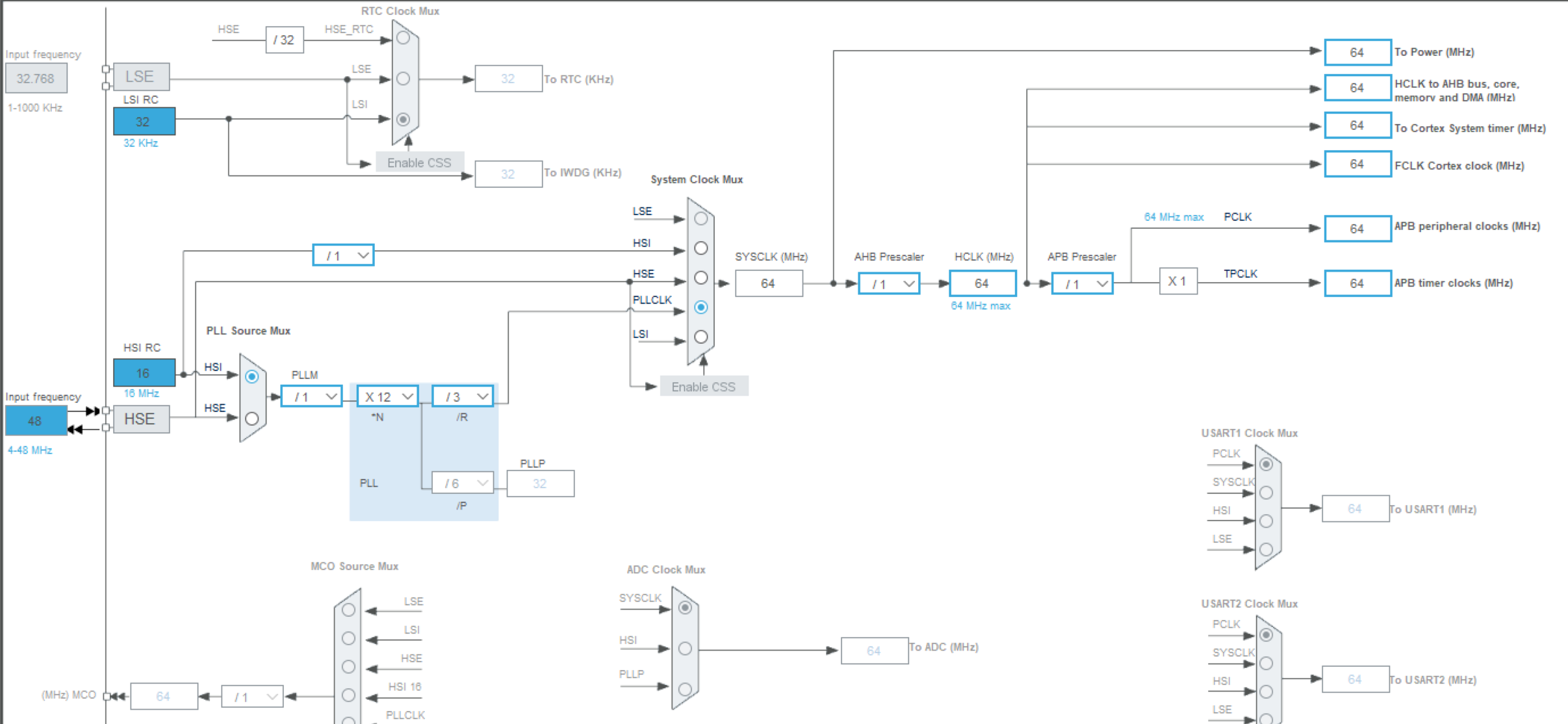Select LSE radio in System Clock Mux
The height and width of the screenshot is (724, 1568).
point(700,219)
